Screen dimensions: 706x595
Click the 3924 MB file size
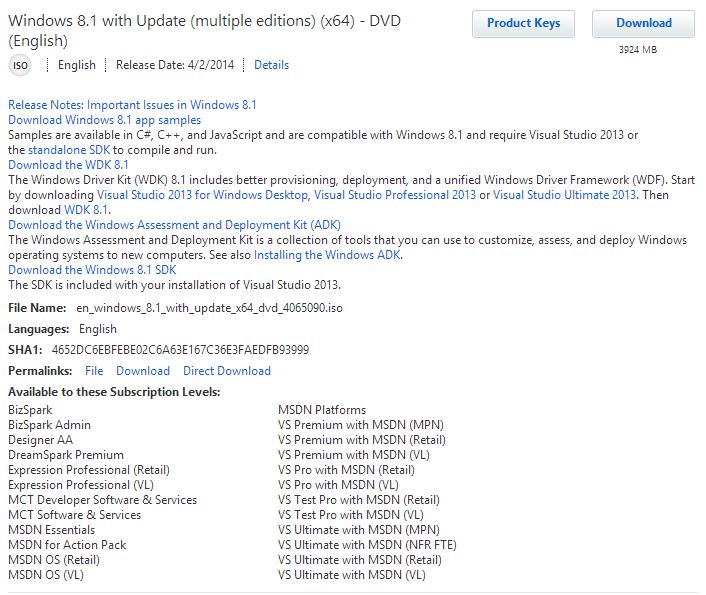638,50
